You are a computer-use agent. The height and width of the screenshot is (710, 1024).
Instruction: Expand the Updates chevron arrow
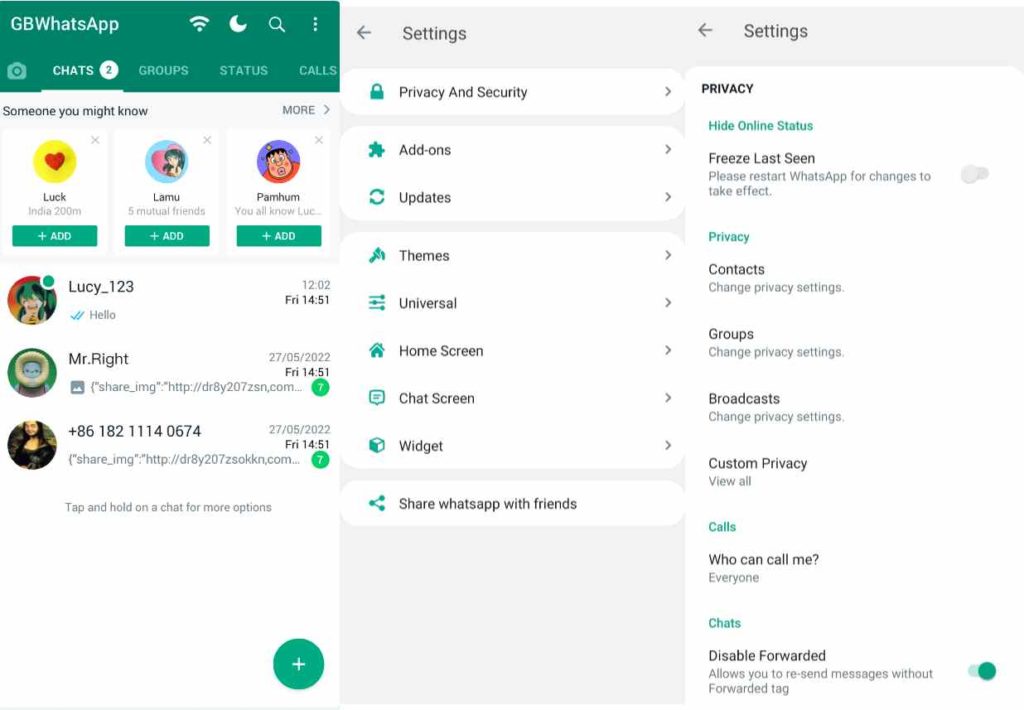tap(667, 197)
